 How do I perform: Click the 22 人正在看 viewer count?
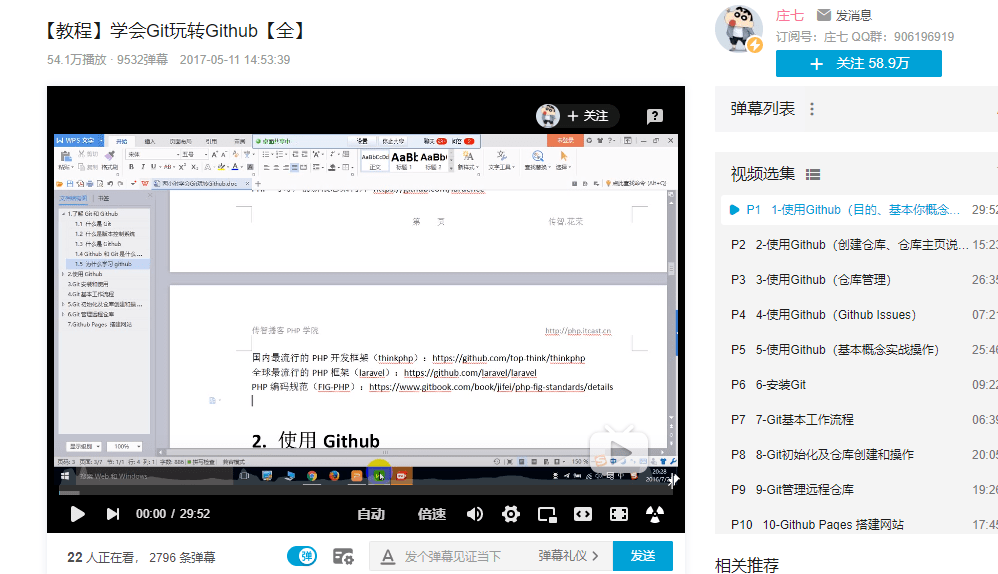coord(101,557)
